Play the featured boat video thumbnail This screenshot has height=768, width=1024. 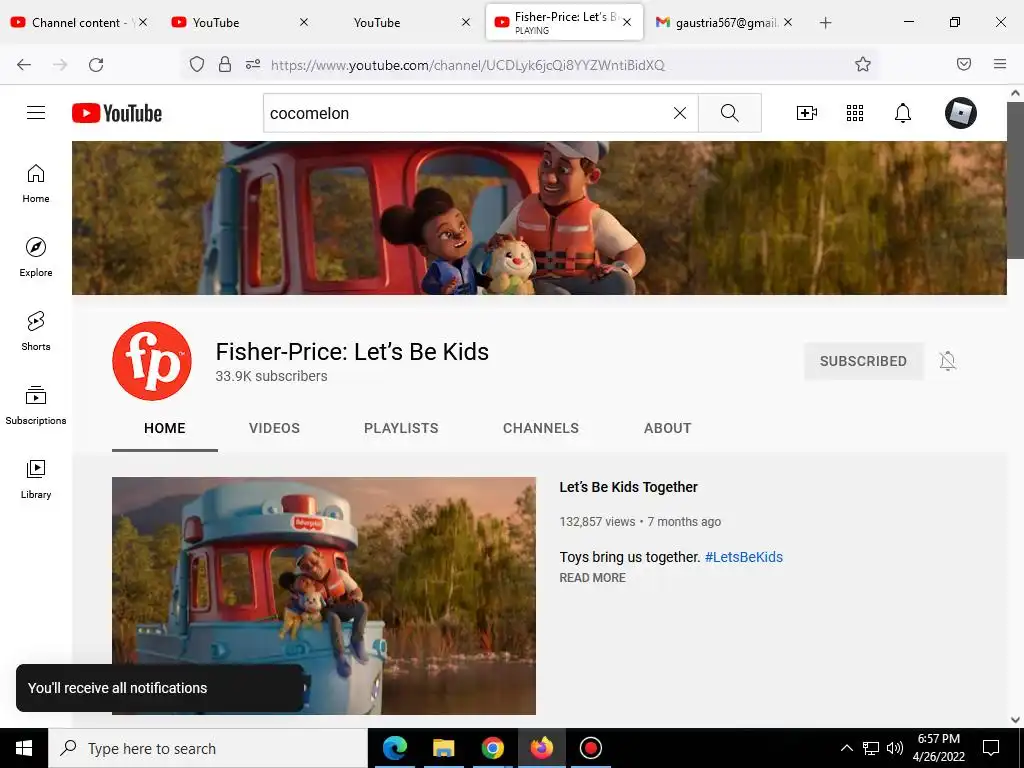pos(324,596)
